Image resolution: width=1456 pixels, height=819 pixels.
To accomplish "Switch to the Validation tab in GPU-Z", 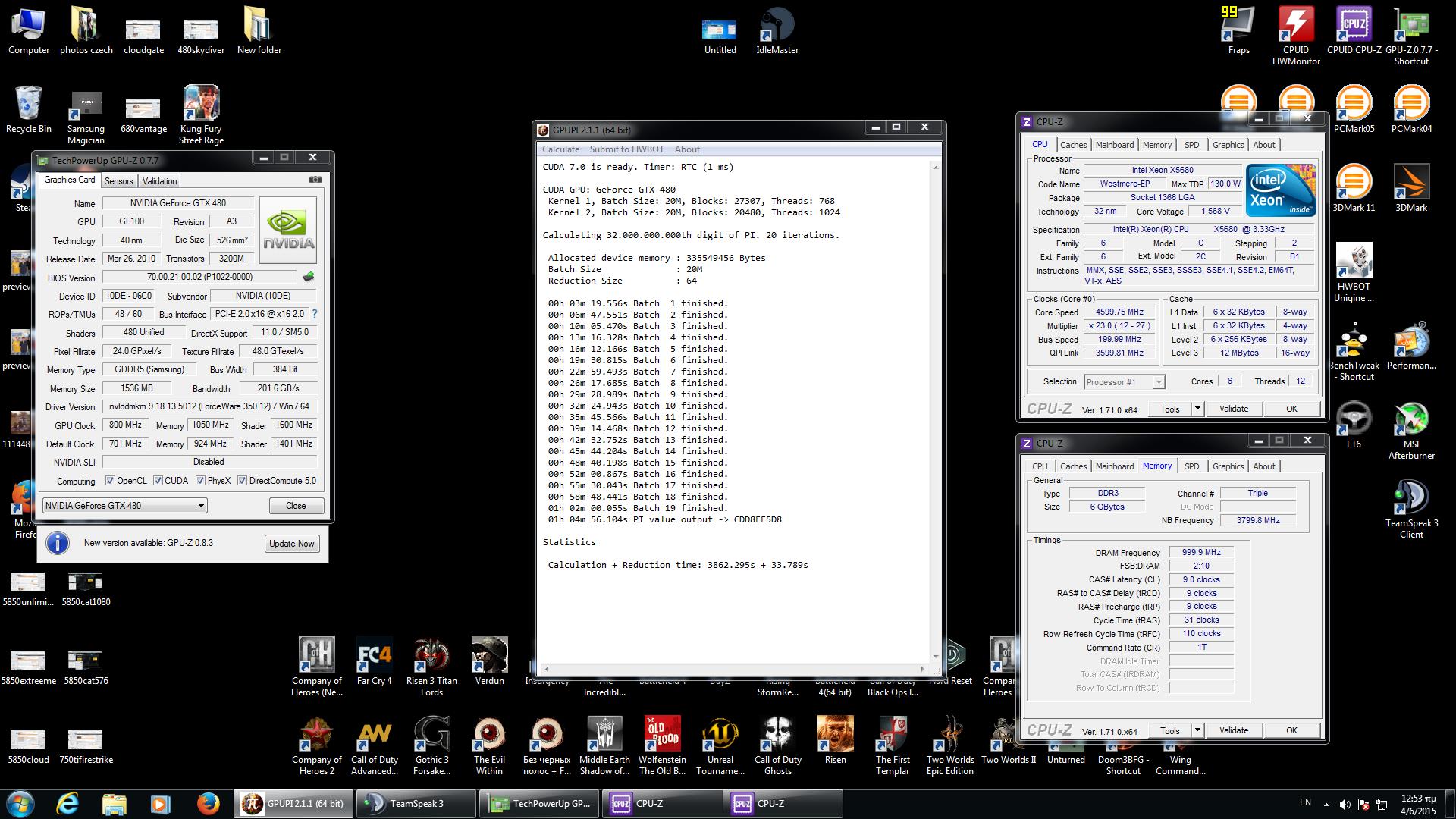I will coord(159,180).
